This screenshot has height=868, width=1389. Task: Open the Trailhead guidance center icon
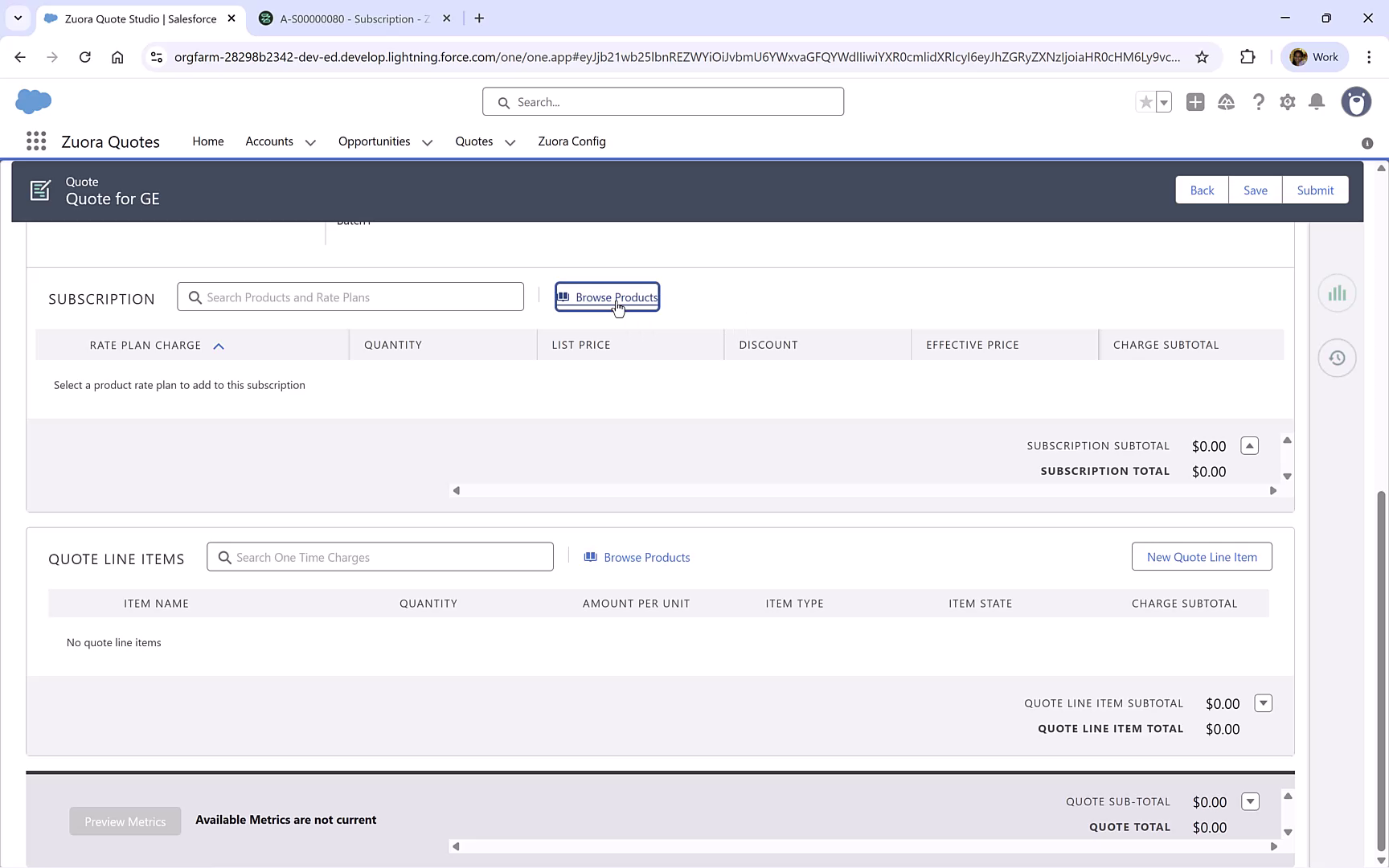tap(1226, 102)
